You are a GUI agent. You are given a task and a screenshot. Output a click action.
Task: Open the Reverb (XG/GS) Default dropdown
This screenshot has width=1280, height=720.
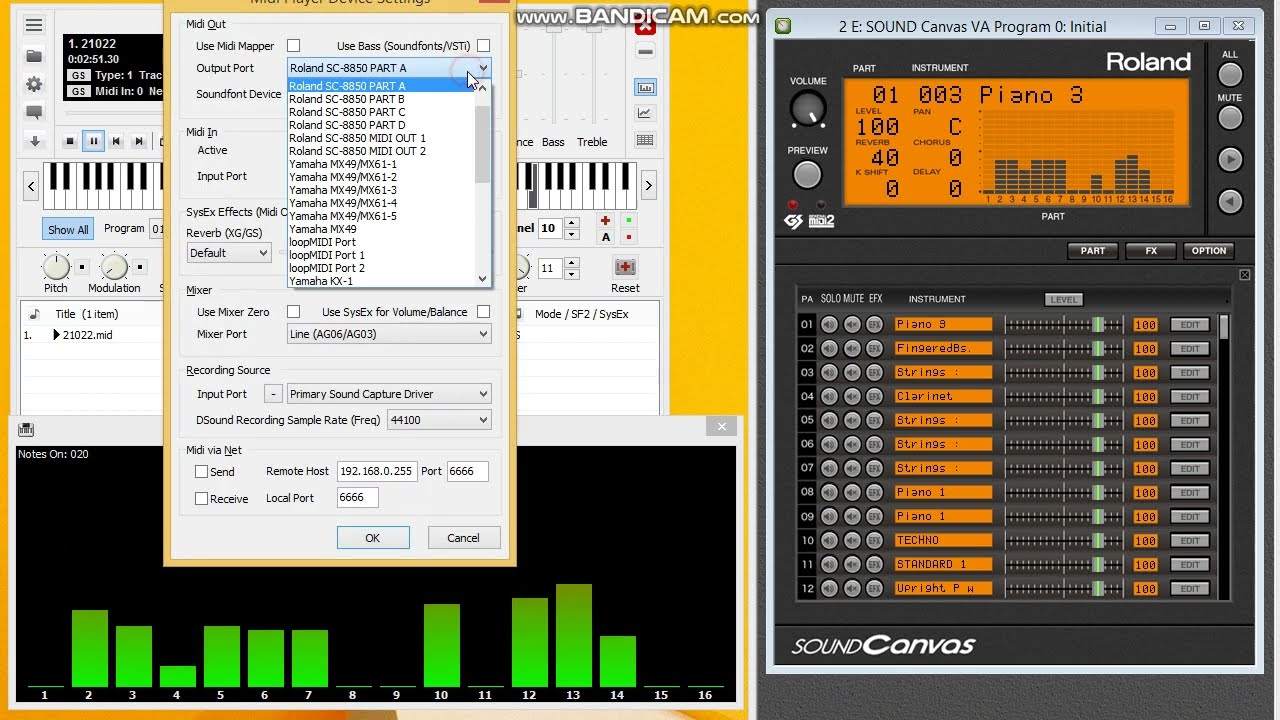(x=229, y=253)
